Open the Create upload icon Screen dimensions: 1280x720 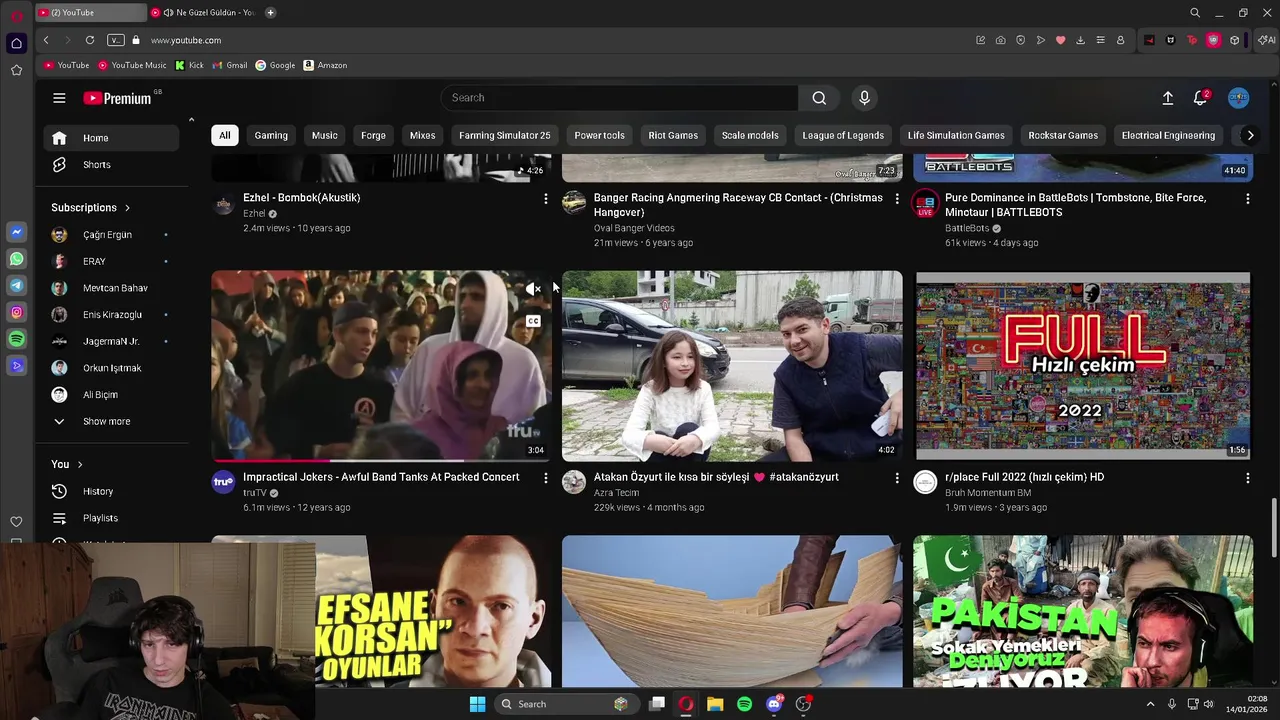(x=1167, y=98)
